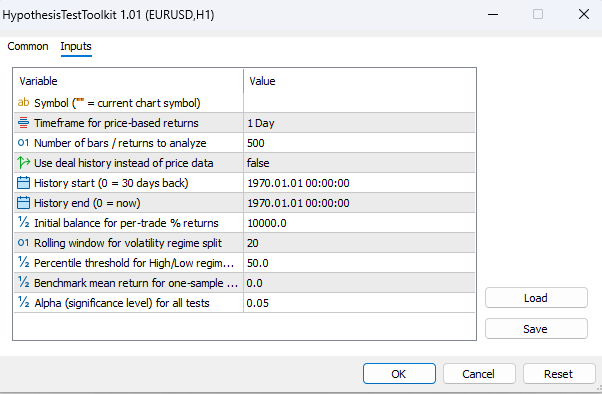Image resolution: width=602 pixels, height=394 pixels.
Task: Reset all inputs to defaults
Action: 559,374
